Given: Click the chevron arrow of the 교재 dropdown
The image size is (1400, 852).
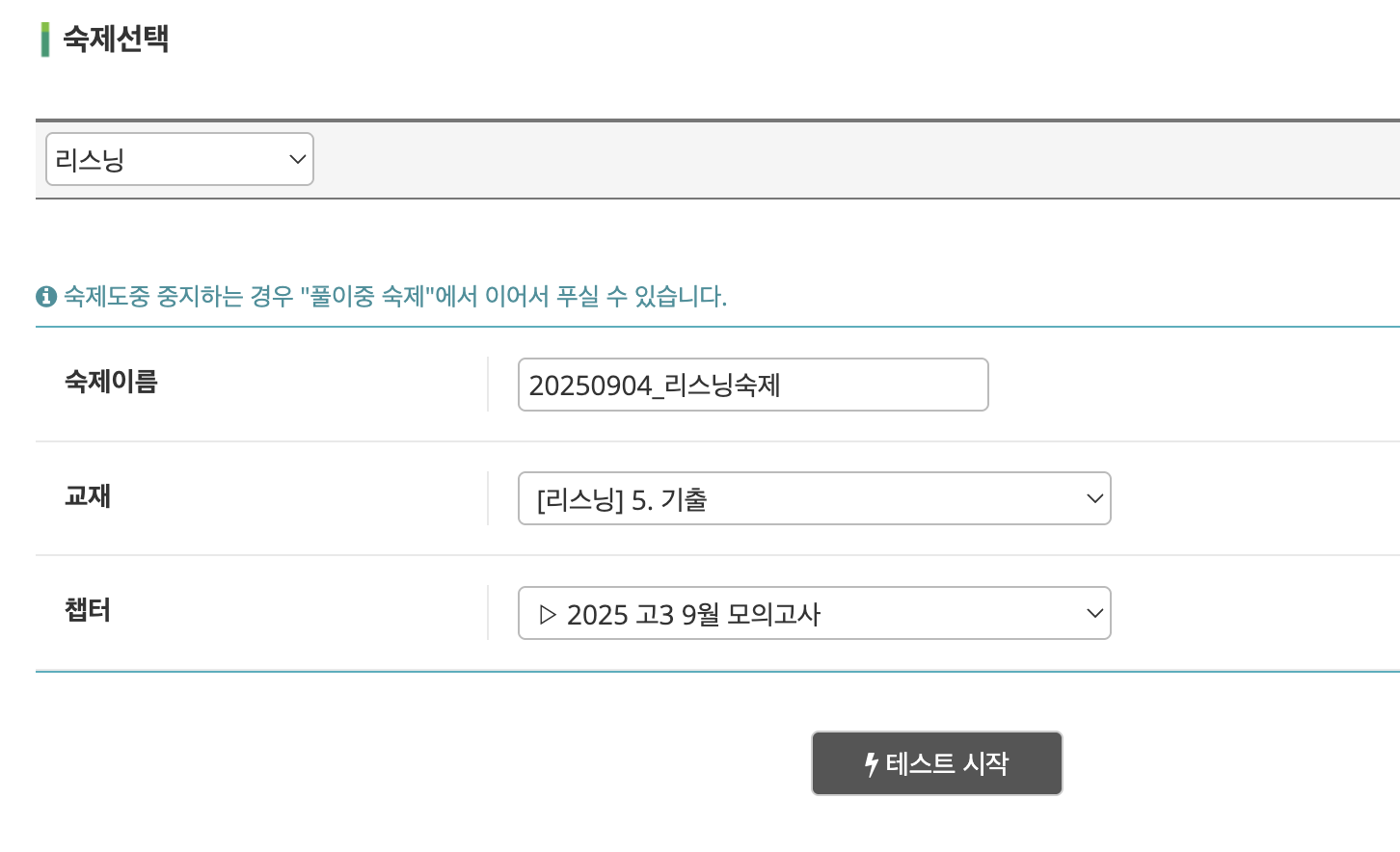Looking at the screenshot, I should click(x=1094, y=498).
